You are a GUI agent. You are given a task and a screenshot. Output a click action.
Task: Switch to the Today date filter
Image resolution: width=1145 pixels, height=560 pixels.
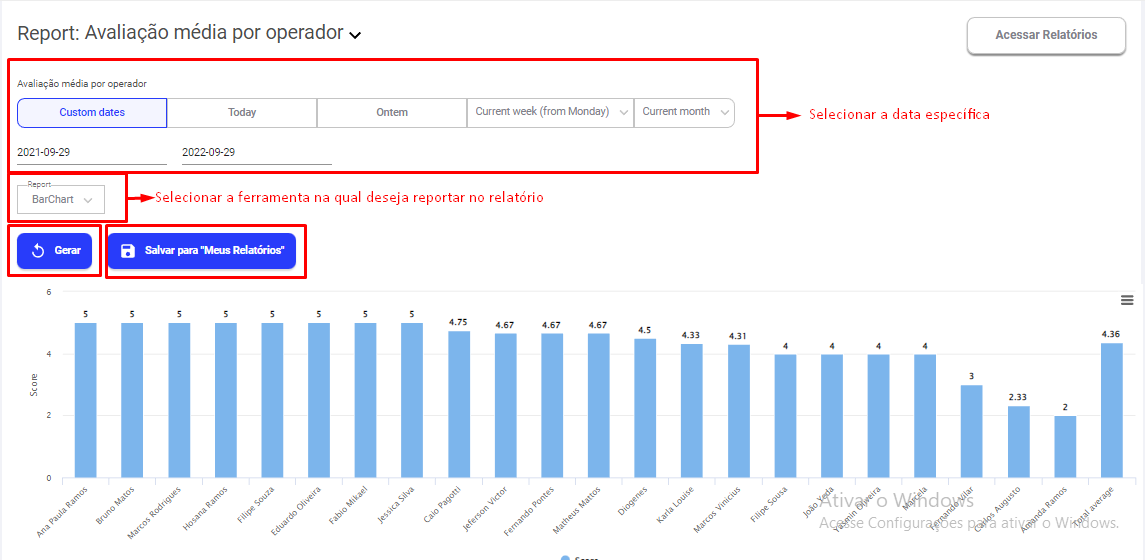(x=242, y=113)
